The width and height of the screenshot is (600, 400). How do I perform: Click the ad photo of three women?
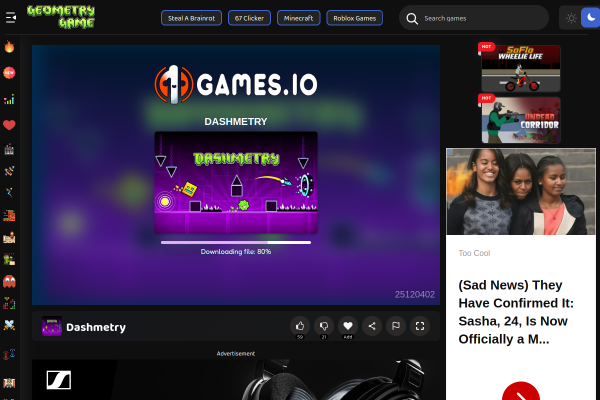pos(521,191)
